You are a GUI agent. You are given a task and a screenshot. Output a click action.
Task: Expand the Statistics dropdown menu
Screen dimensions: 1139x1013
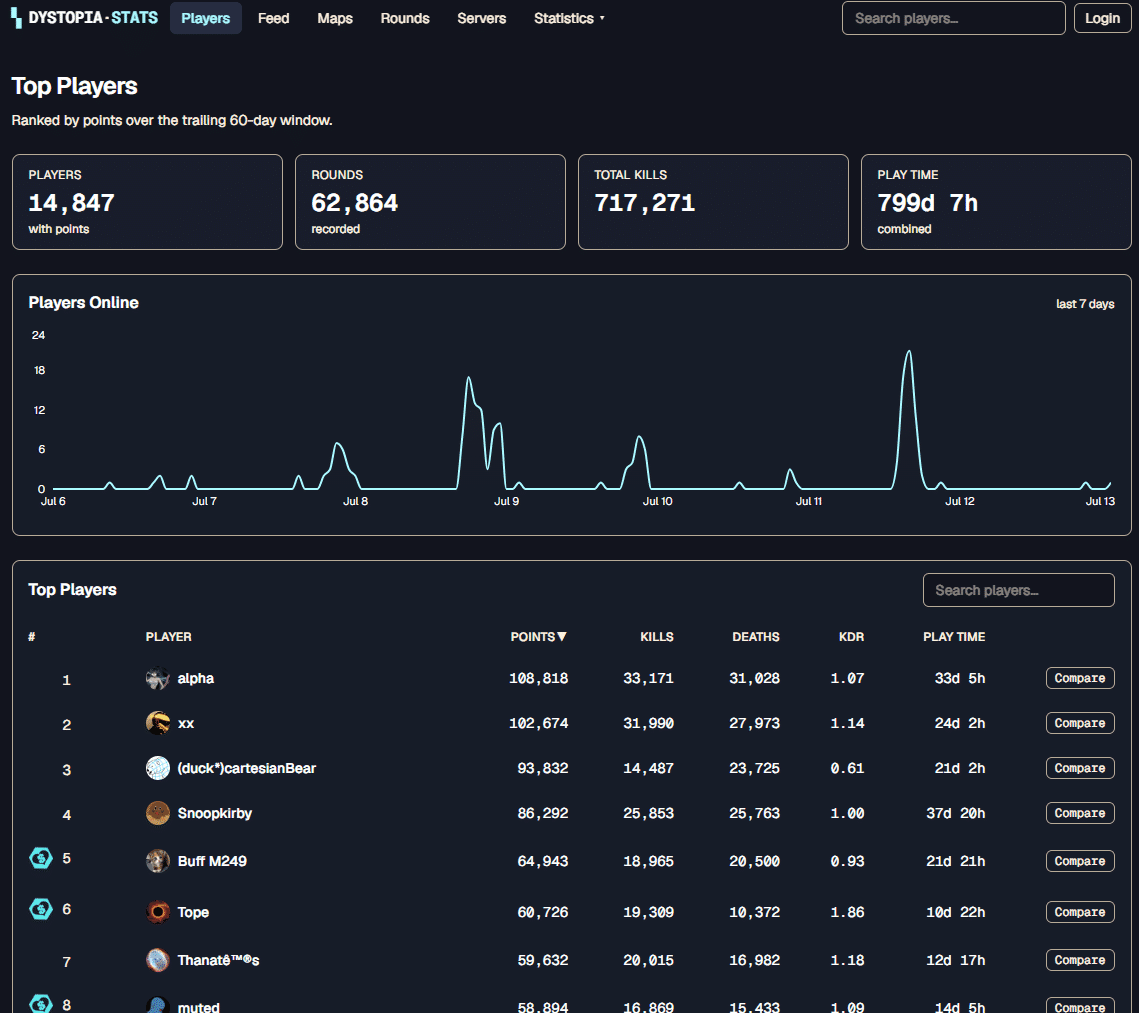[x=569, y=18]
